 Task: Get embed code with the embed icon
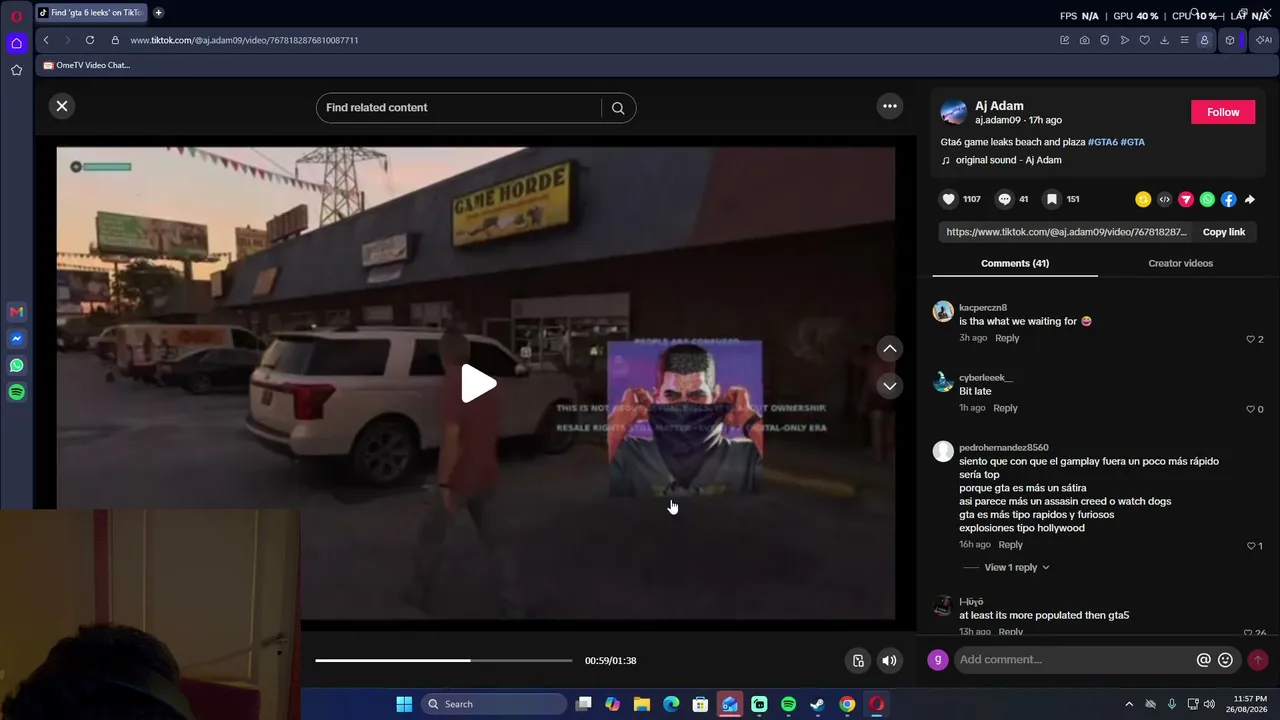(1164, 199)
